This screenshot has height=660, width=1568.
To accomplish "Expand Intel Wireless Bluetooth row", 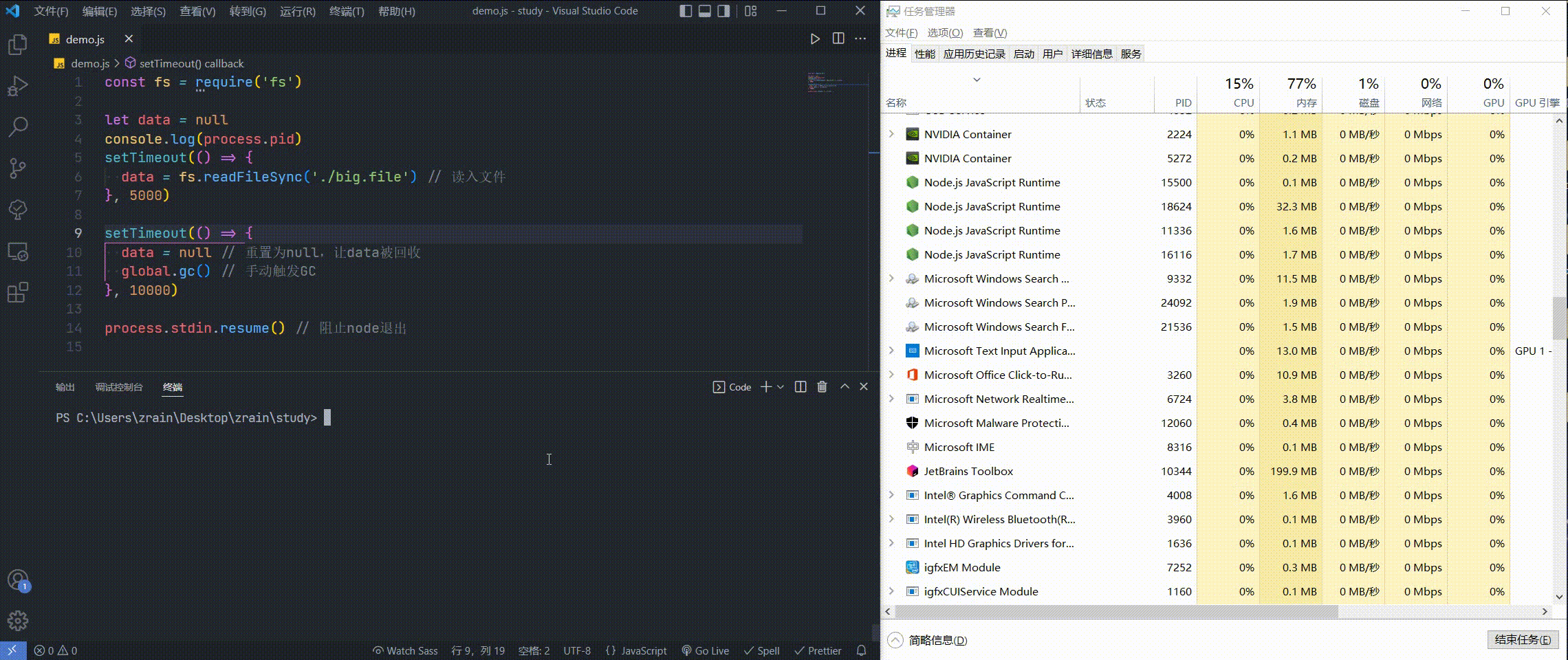I will pyautogui.click(x=892, y=519).
